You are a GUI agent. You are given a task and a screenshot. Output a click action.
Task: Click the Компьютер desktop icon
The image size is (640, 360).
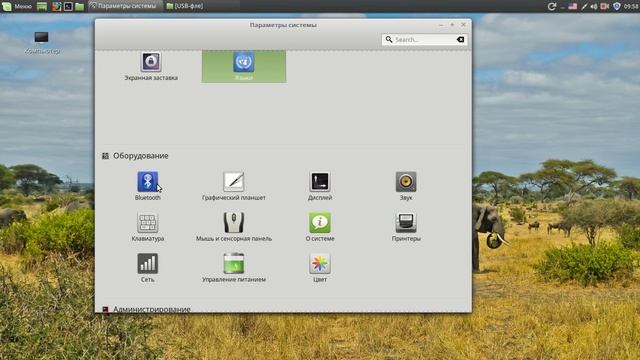tap(42, 42)
